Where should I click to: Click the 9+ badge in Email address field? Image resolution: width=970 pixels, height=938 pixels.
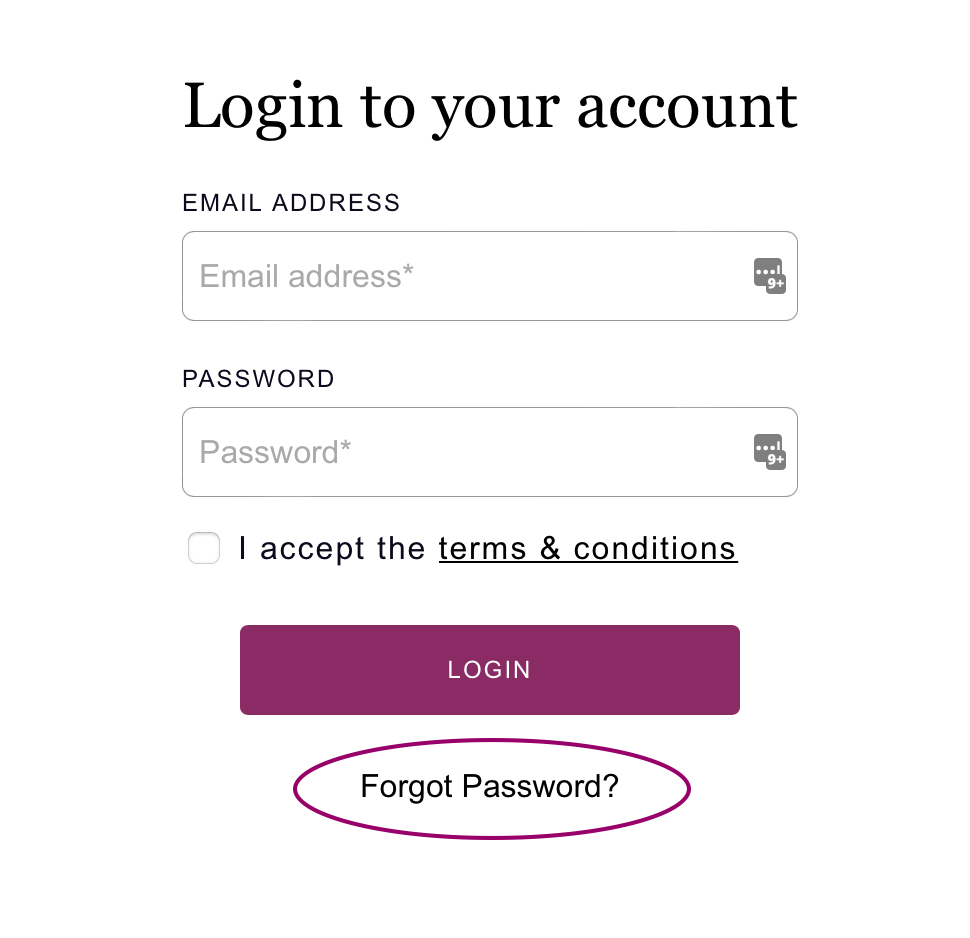(776, 284)
